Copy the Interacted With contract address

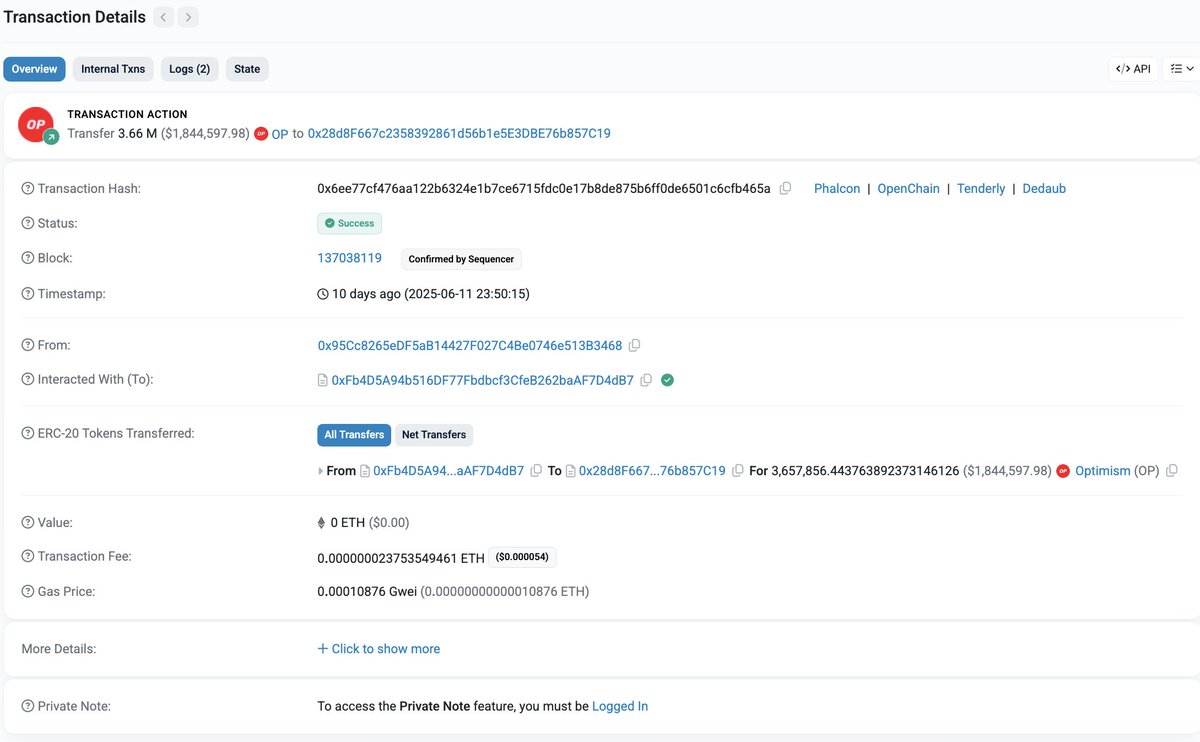tap(646, 380)
